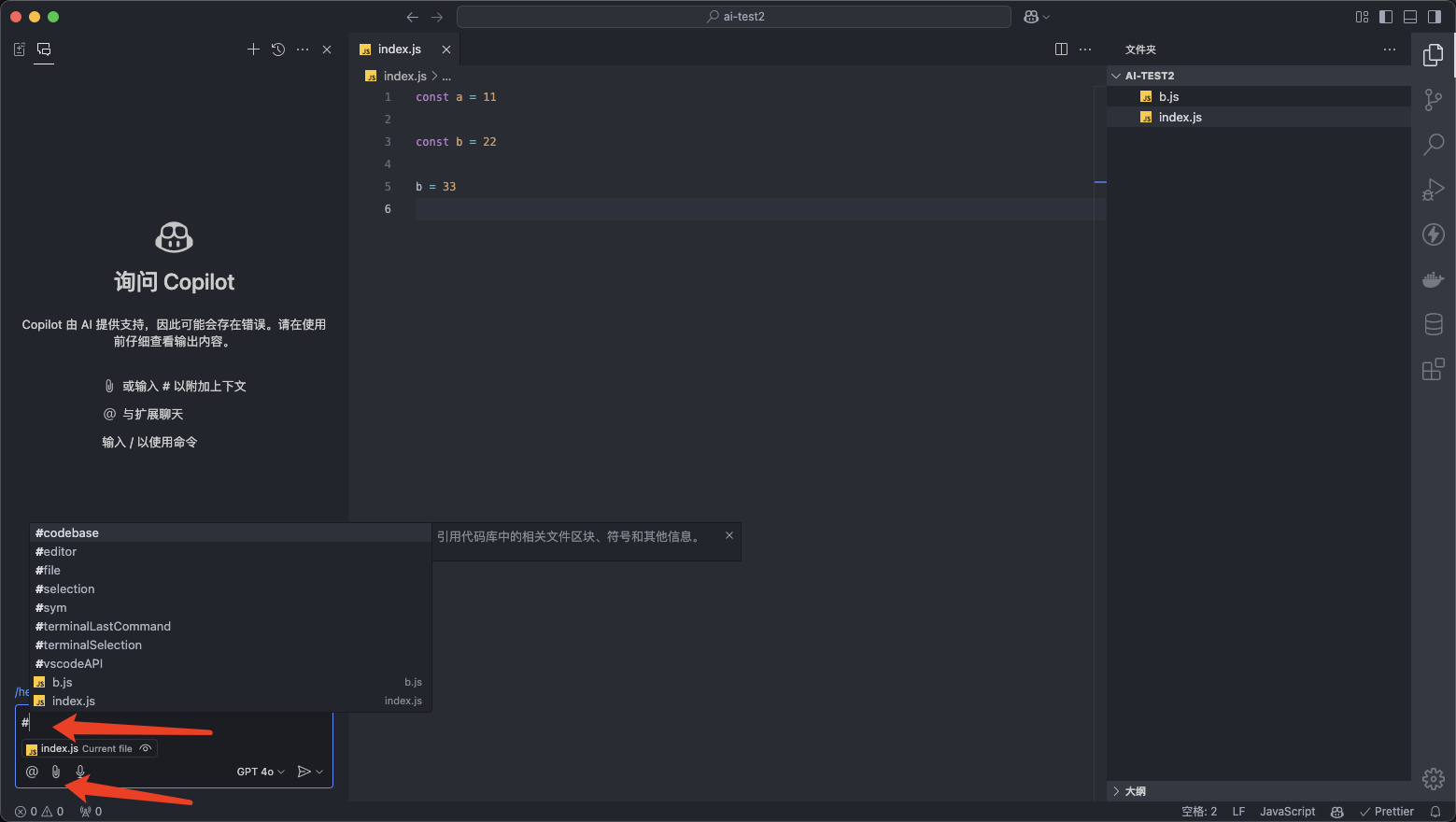The image size is (1456, 822).
Task: Choose #sym from the suggestion list
Action: 231,607
